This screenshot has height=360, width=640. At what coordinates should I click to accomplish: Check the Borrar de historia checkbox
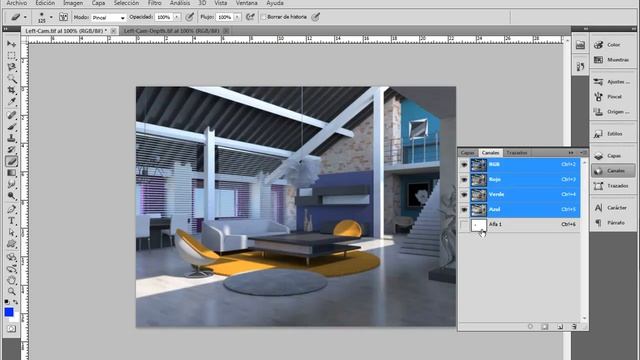[x=263, y=17]
